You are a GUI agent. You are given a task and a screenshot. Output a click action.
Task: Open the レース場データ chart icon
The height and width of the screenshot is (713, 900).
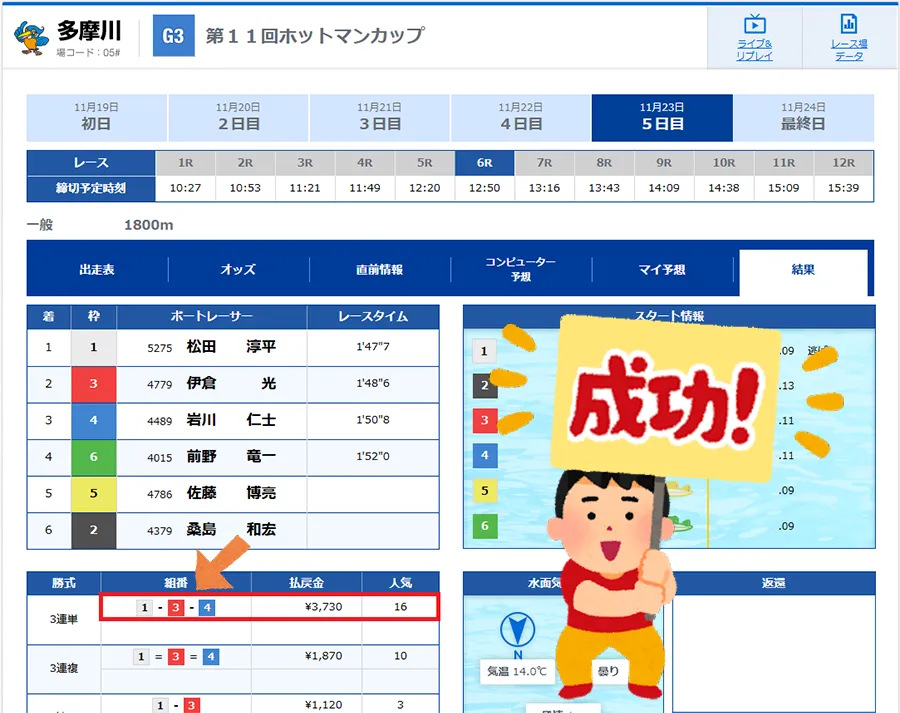[x=848, y=26]
